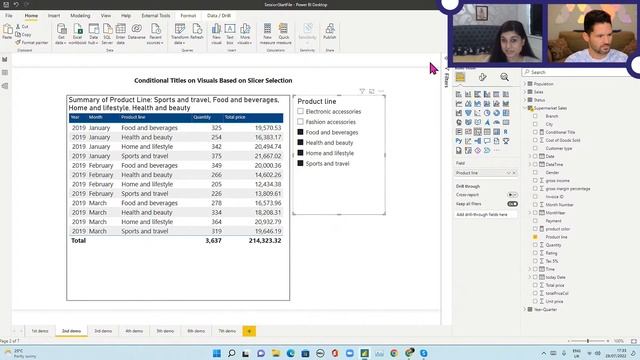This screenshot has height=360, width=640.
Task: Uncheck Home and lifestyle in slicer
Action: (300, 153)
